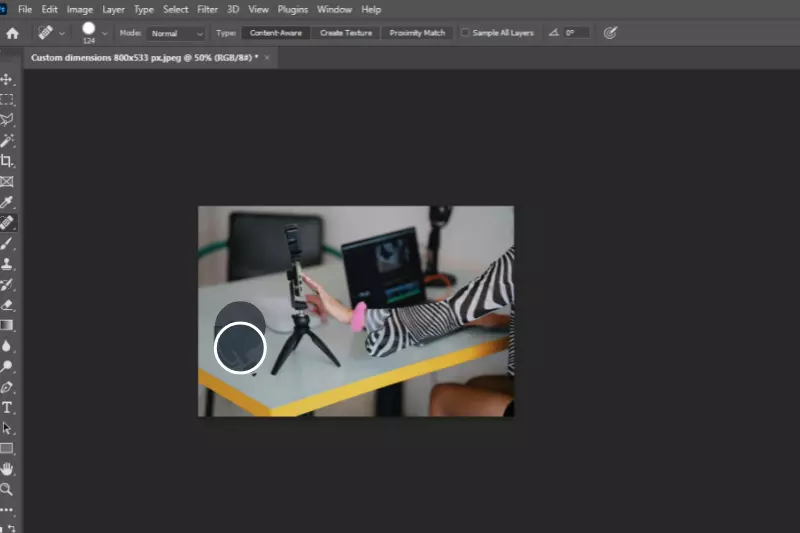Open the Type menu
The width and height of the screenshot is (800, 533).
pyautogui.click(x=144, y=10)
